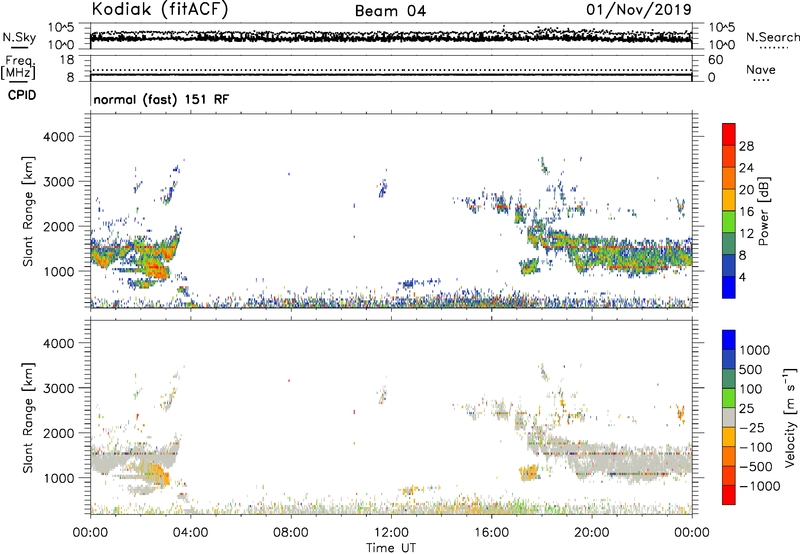
Task: Click the 'Beam 04' label
Action: (x=390, y=11)
